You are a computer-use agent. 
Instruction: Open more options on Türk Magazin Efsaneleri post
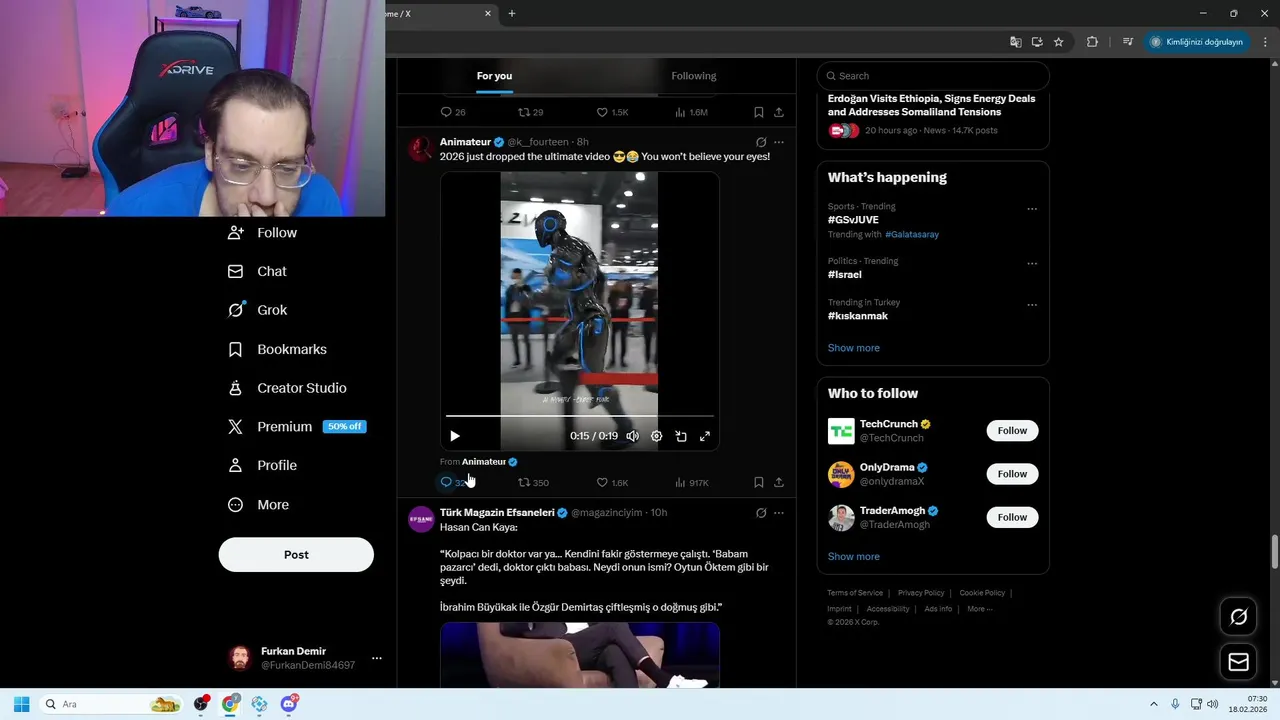pyautogui.click(x=779, y=513)
